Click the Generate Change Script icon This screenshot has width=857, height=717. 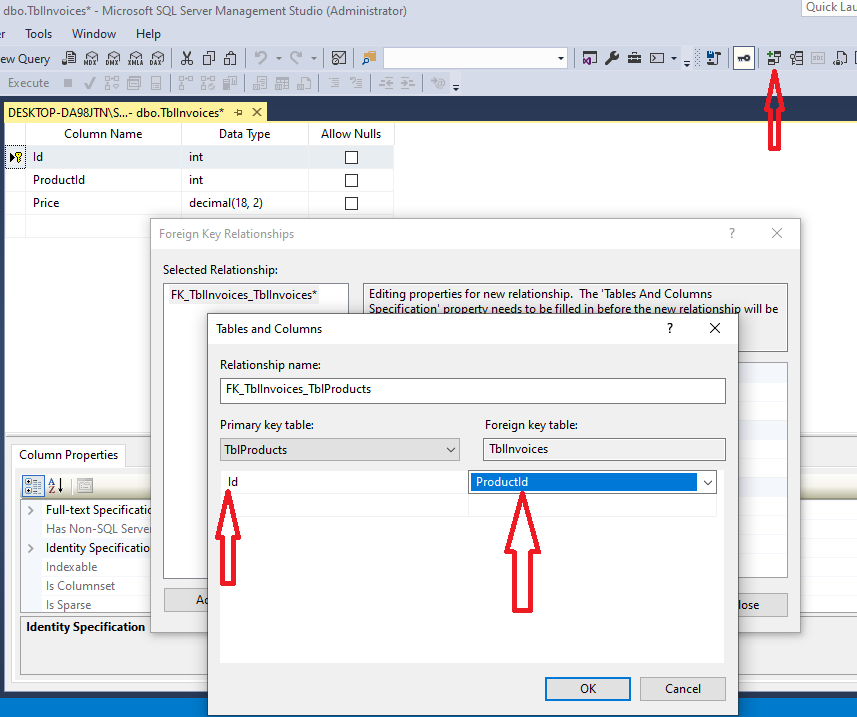pos(713,58)
